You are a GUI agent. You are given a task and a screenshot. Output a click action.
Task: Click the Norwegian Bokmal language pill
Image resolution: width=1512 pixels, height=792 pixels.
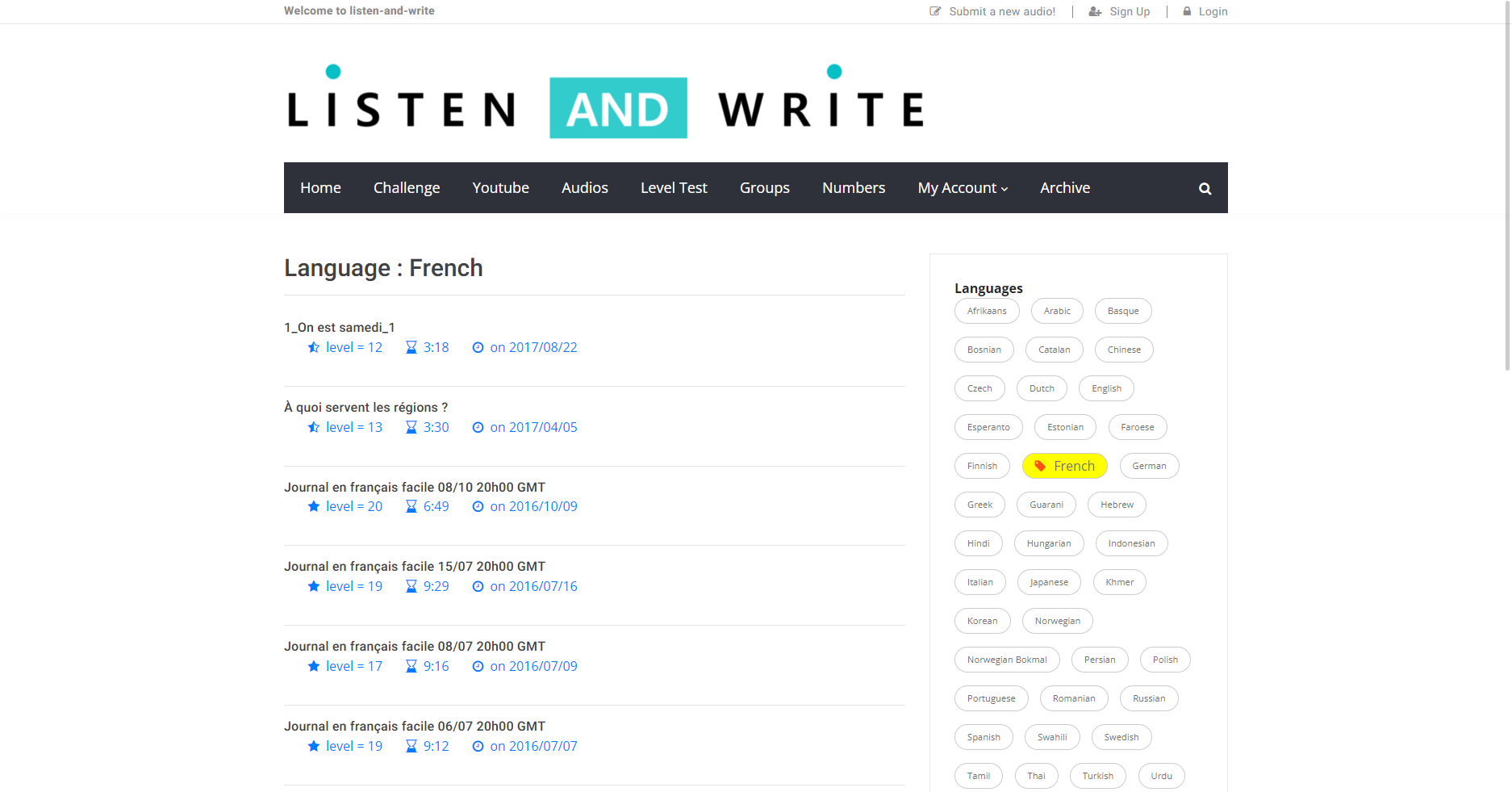[x=1007, y=660]
